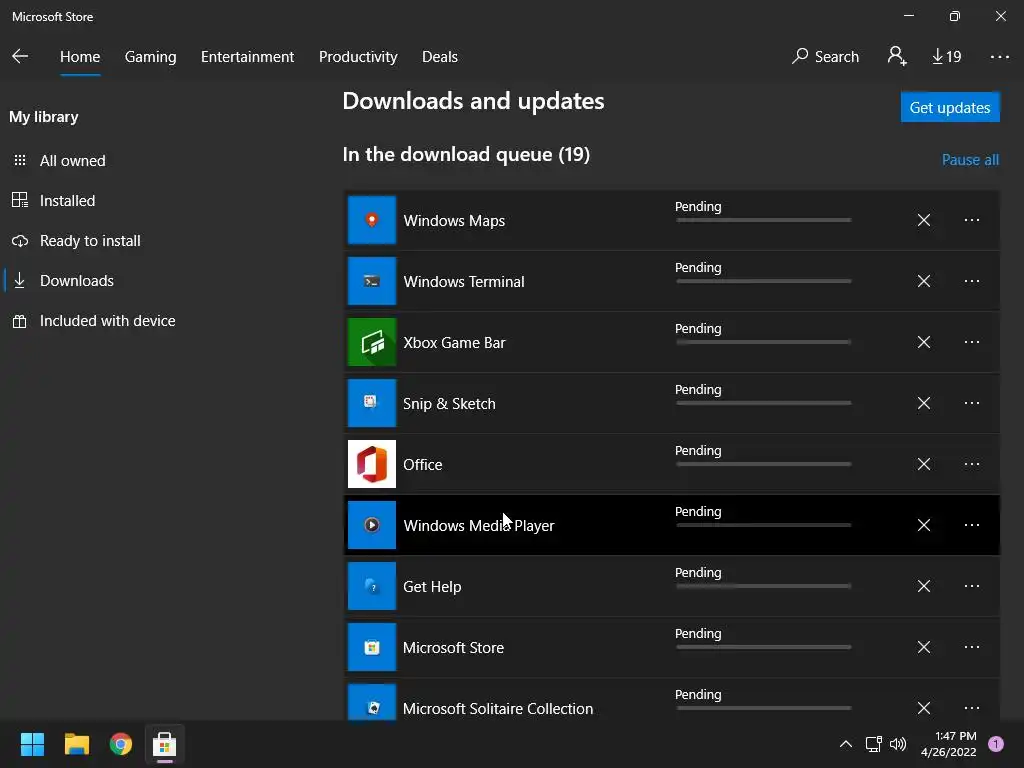Open the Windows Start button

click(32, 744)
